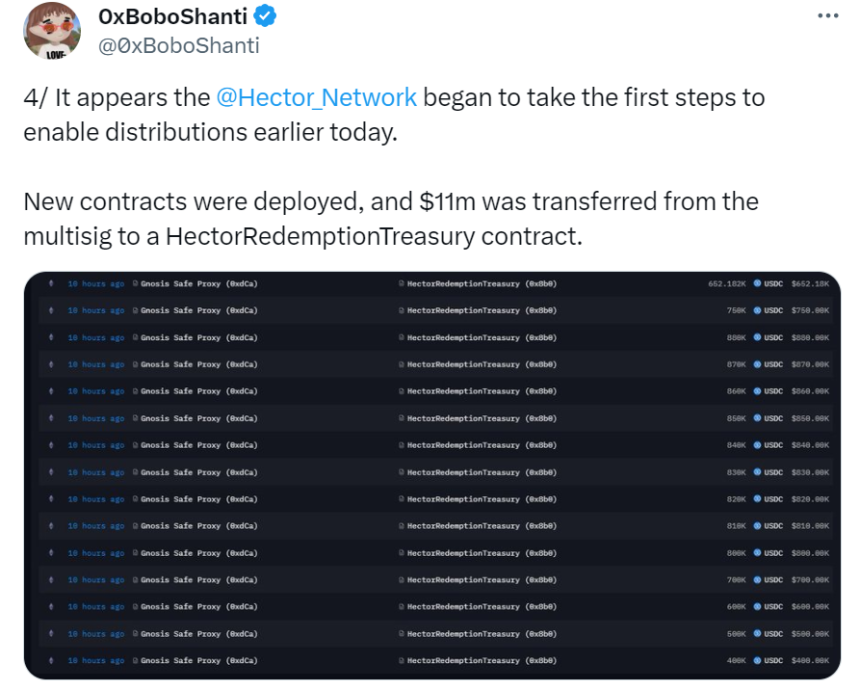Click the "10 hours ago" timestamp in the top row
The image size is (860, 691).
96,283
